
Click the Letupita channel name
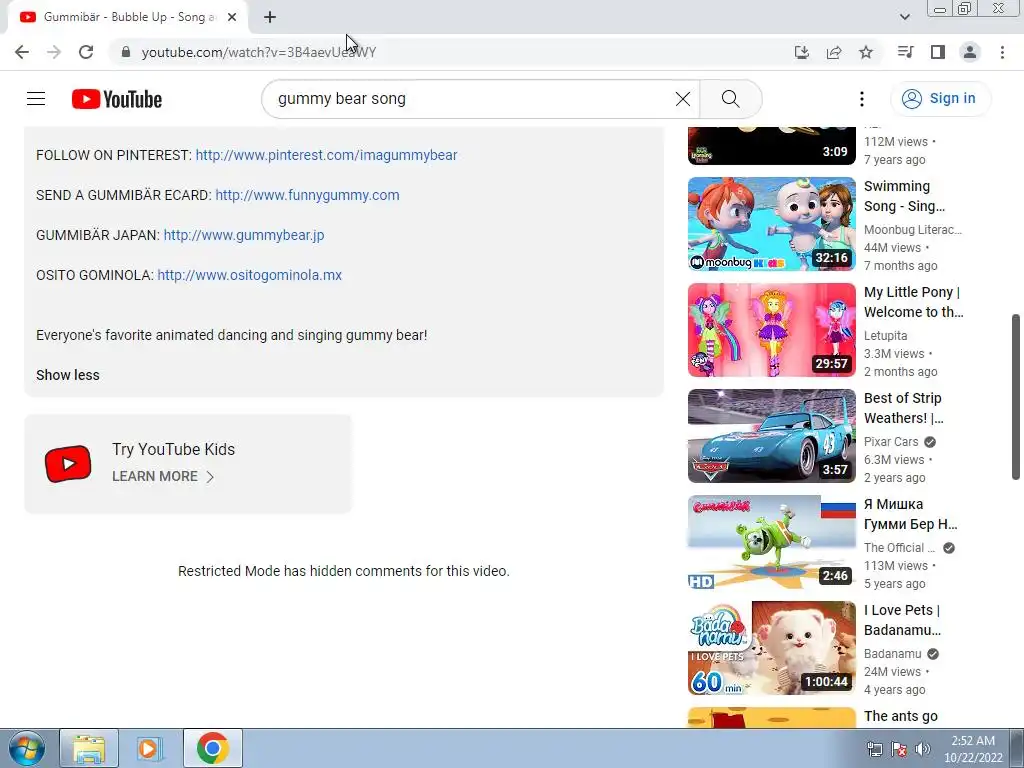[886, 336]
